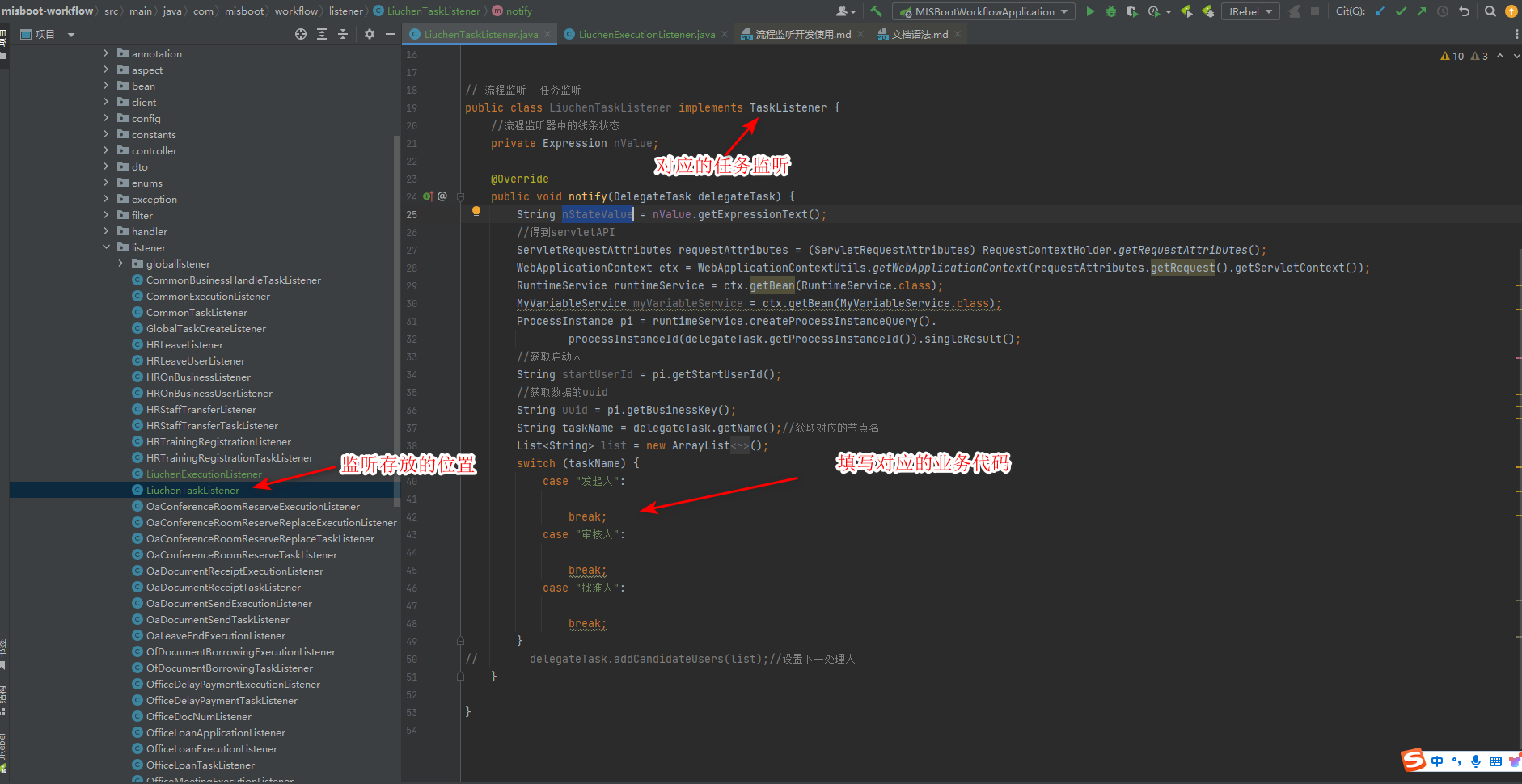The width and height of the screenshot is (1522, 784).
Task: Debug with JRebel rocket icon
Action: [x=1207, y=11]
